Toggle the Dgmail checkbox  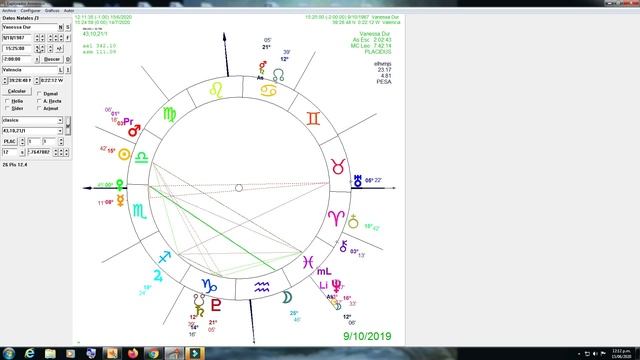tap(39, 93)
